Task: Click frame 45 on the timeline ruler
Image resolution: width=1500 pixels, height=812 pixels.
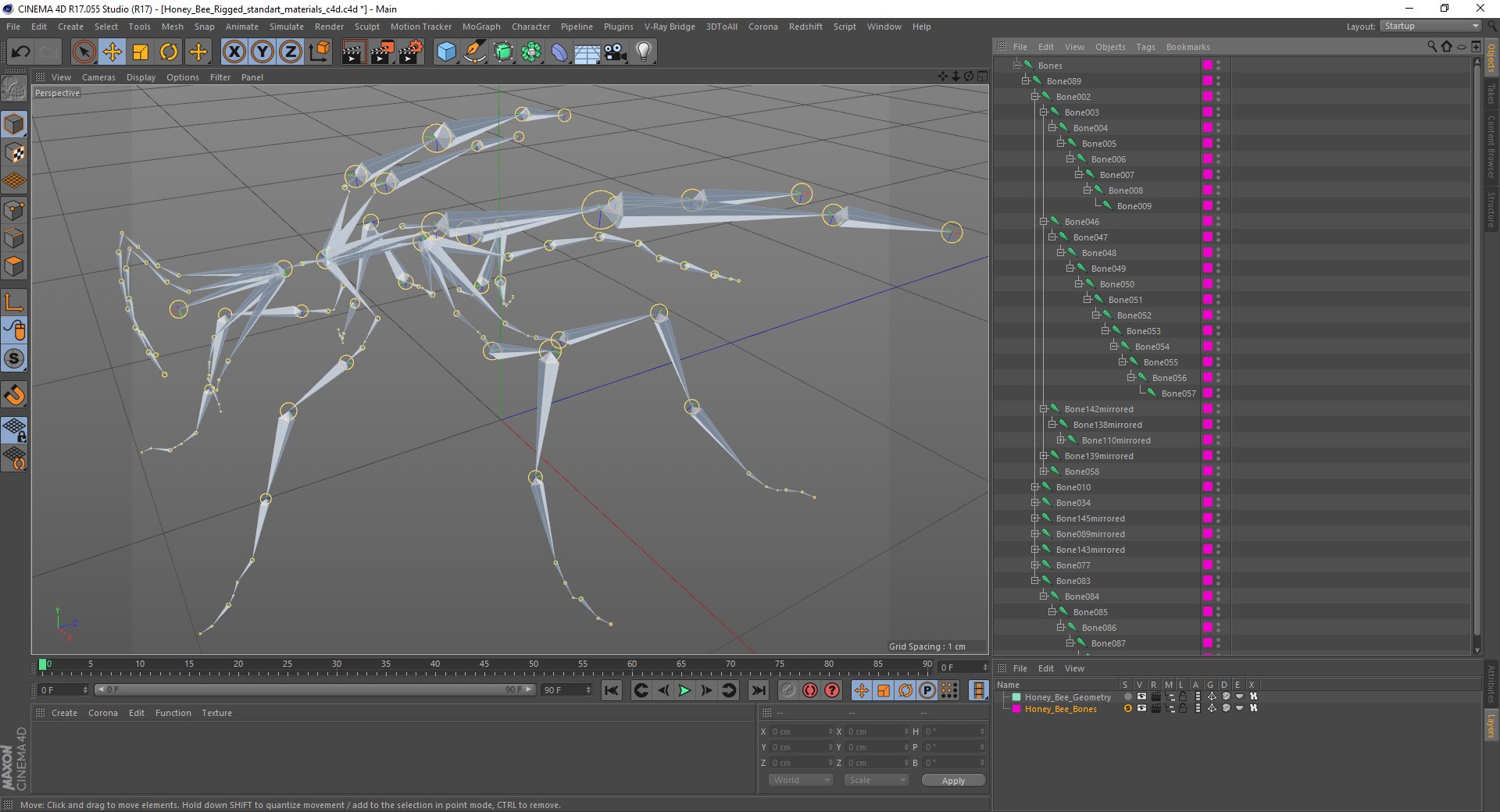Action: point(484,666)
